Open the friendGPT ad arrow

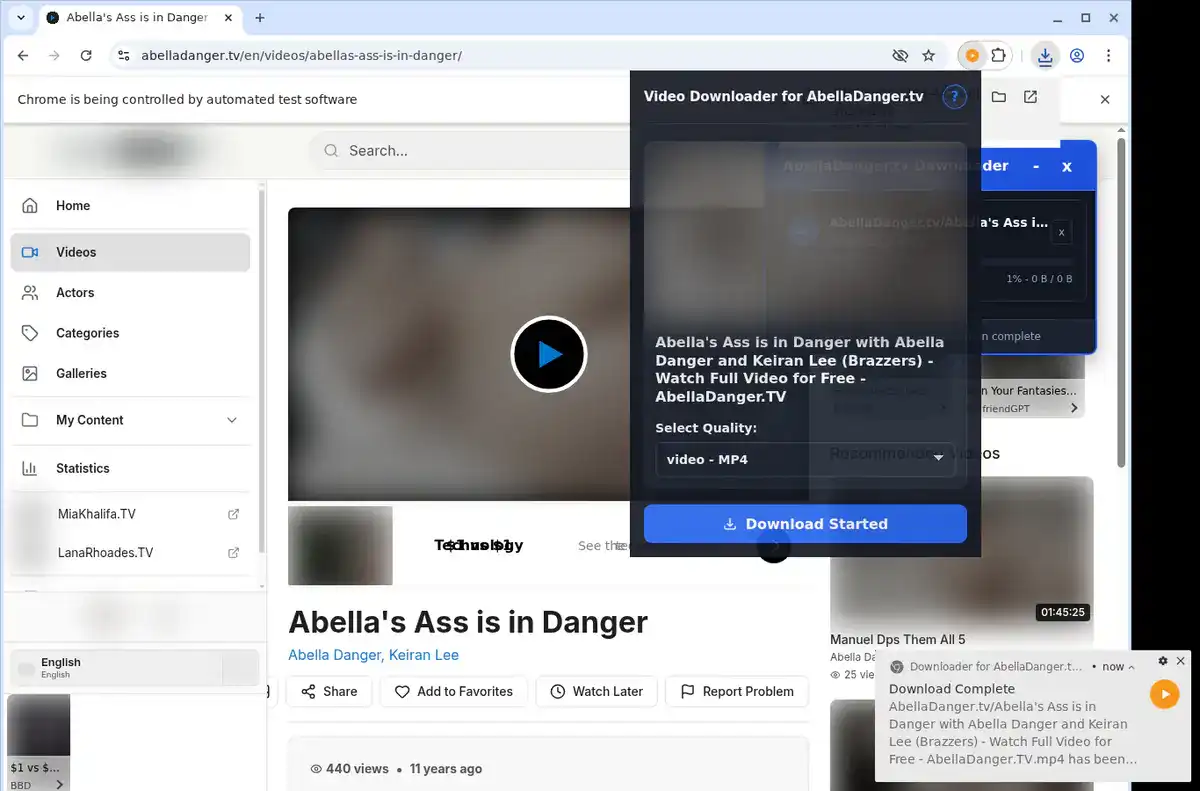point(1074,408)
